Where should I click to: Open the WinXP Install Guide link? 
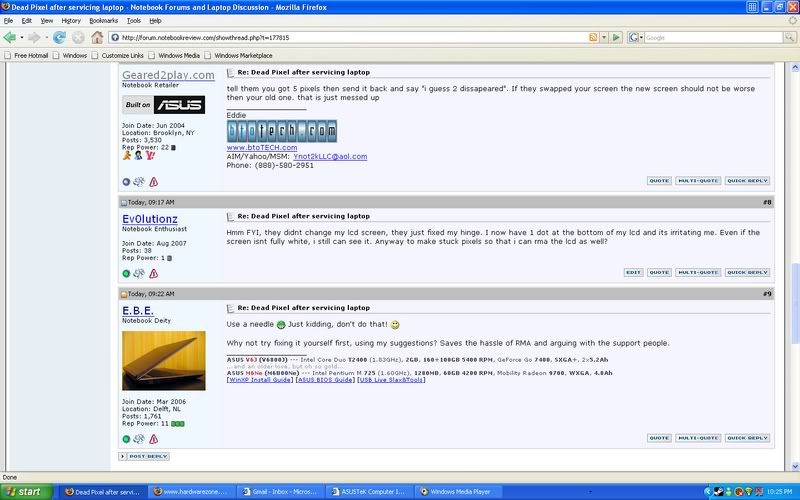pos(260,380)
